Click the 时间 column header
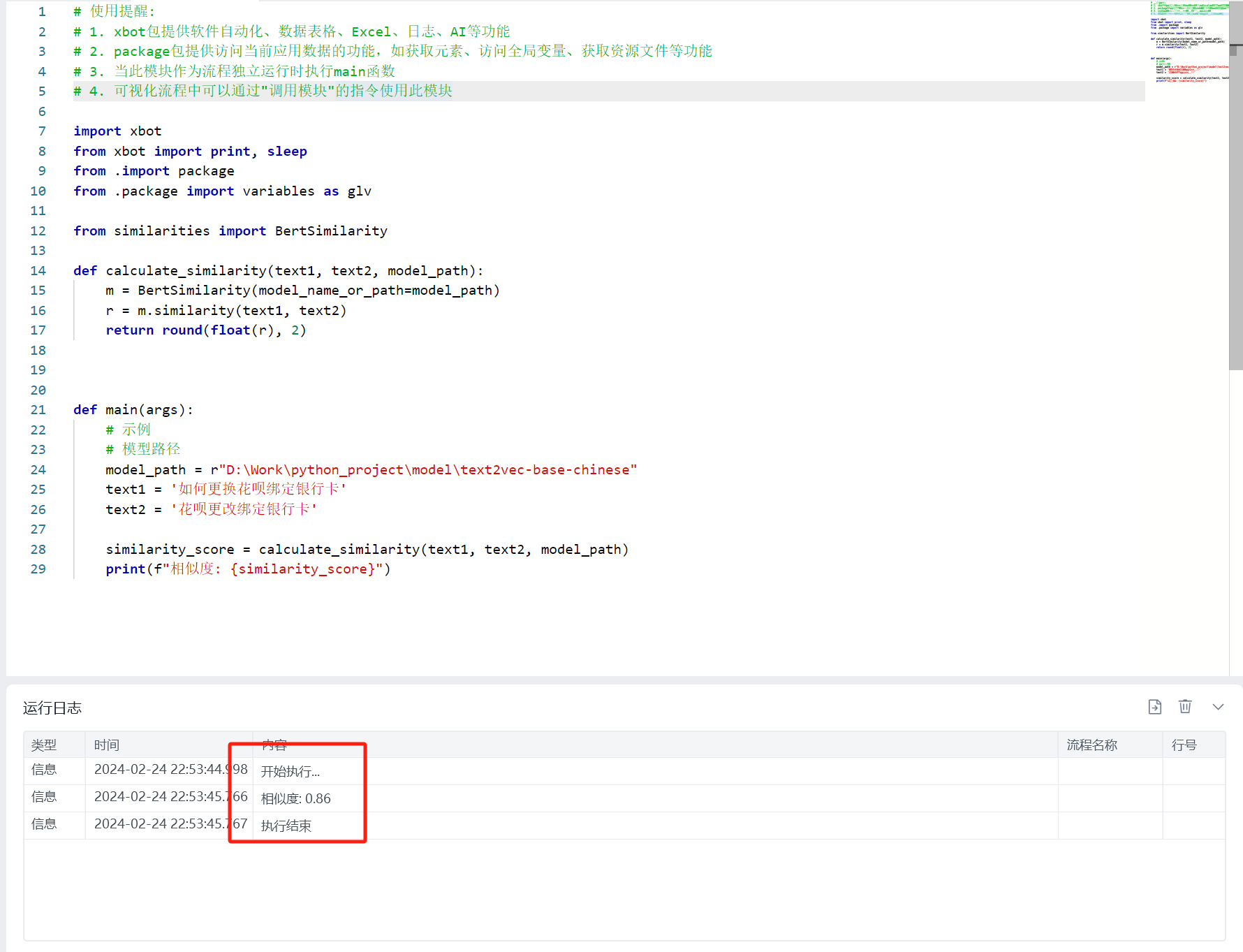The image size is (1243, 952). click(x=107, y=745)
